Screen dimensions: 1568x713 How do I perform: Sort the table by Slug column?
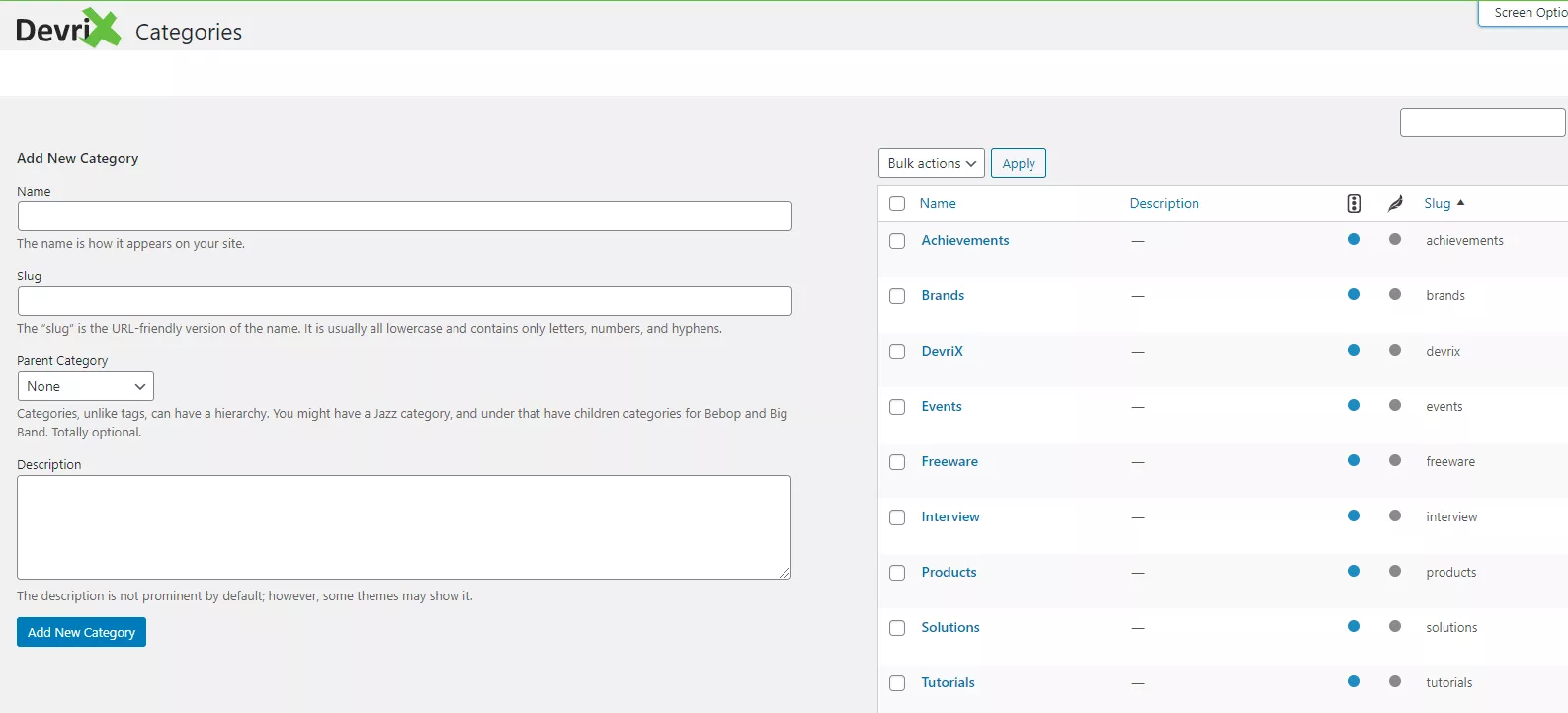(x=1438, y=203)
